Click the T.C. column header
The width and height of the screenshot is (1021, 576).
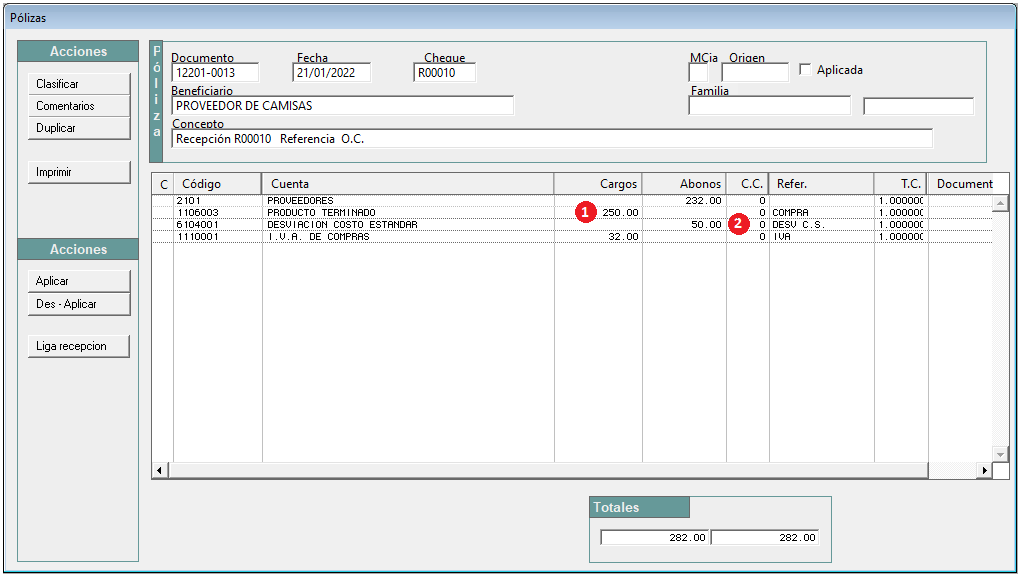pyautogui.click(x=901, y=184)
